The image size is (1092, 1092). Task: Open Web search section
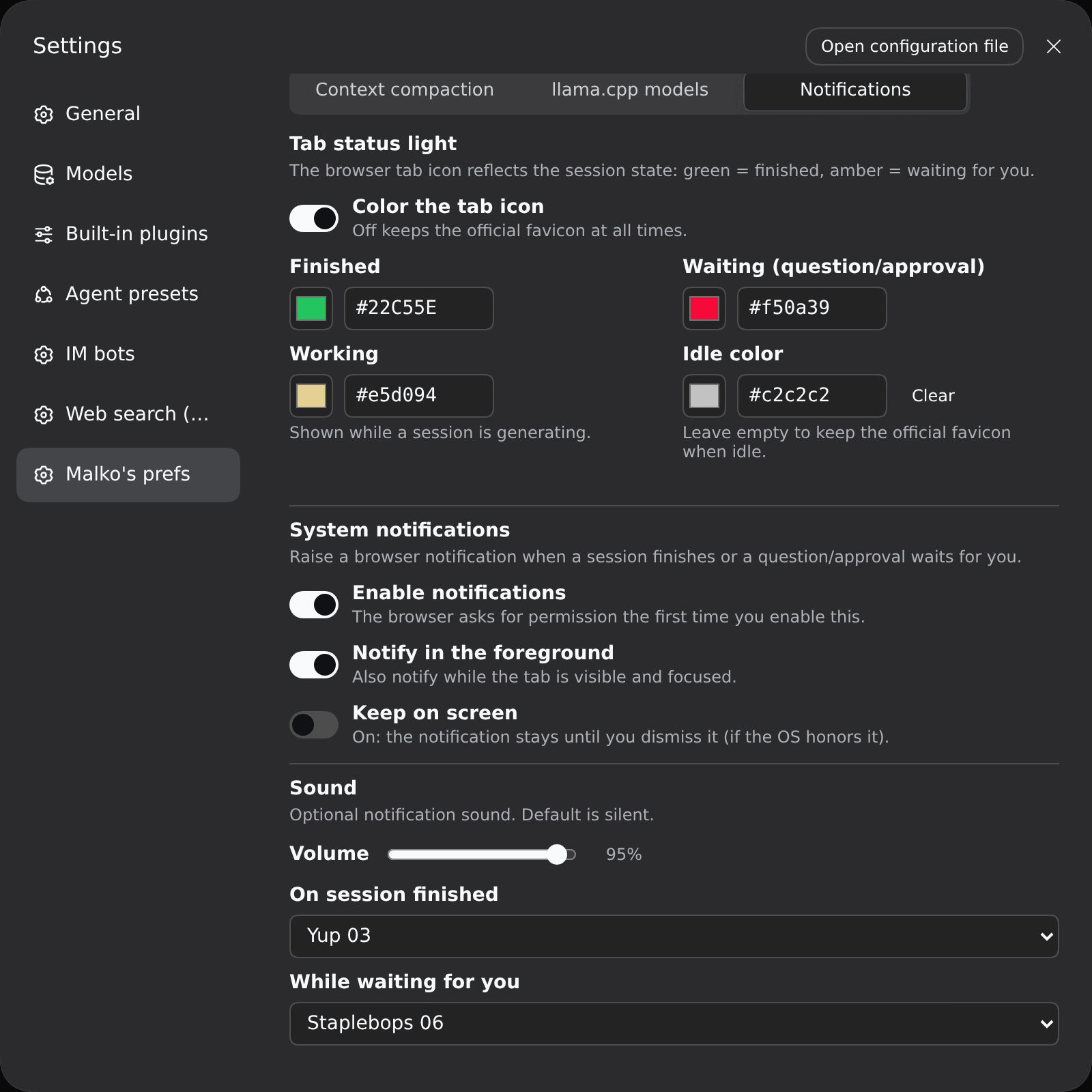coord(128,414)
